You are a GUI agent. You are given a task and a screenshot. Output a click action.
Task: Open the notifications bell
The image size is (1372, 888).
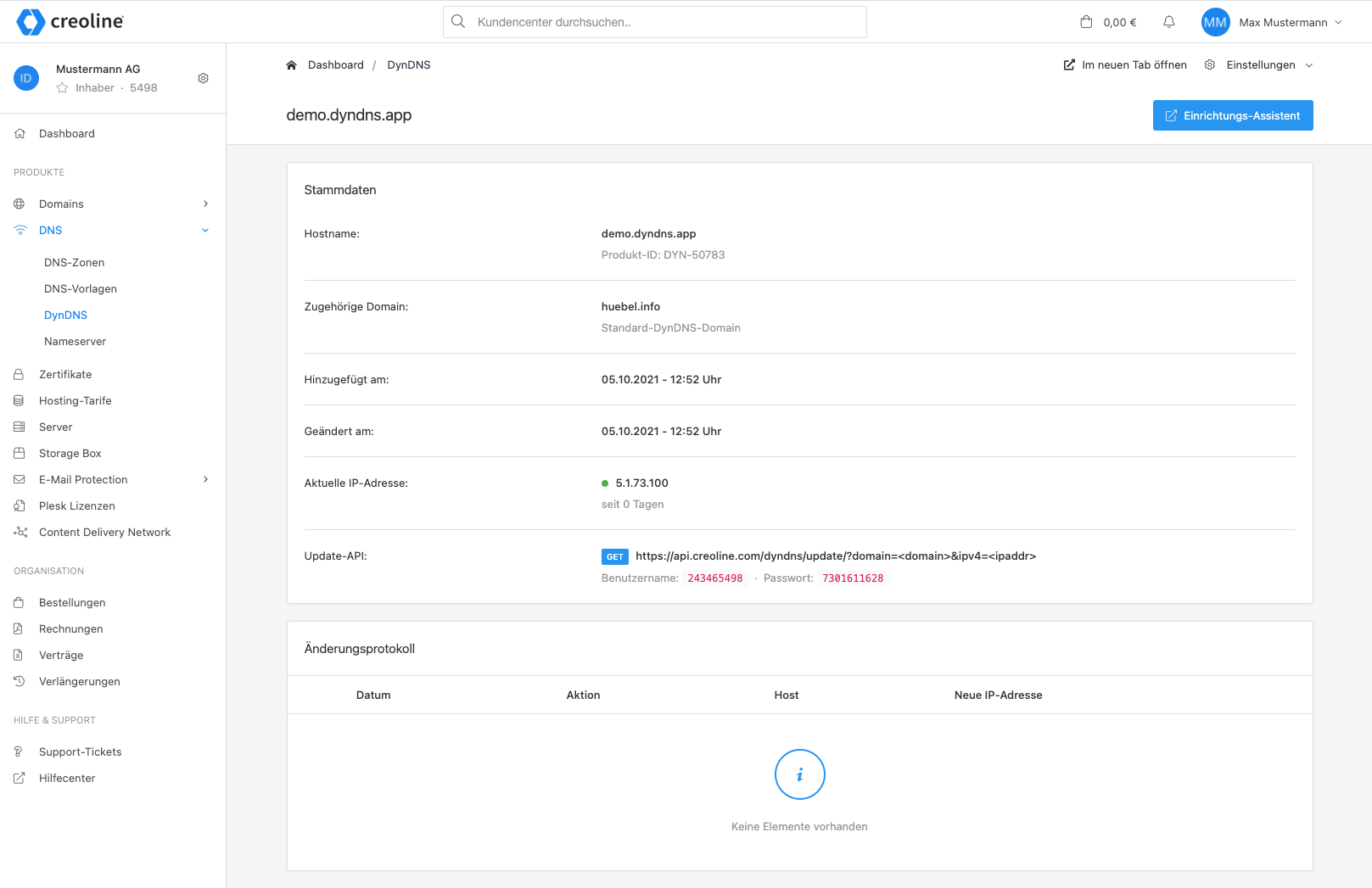(1169, 22)
